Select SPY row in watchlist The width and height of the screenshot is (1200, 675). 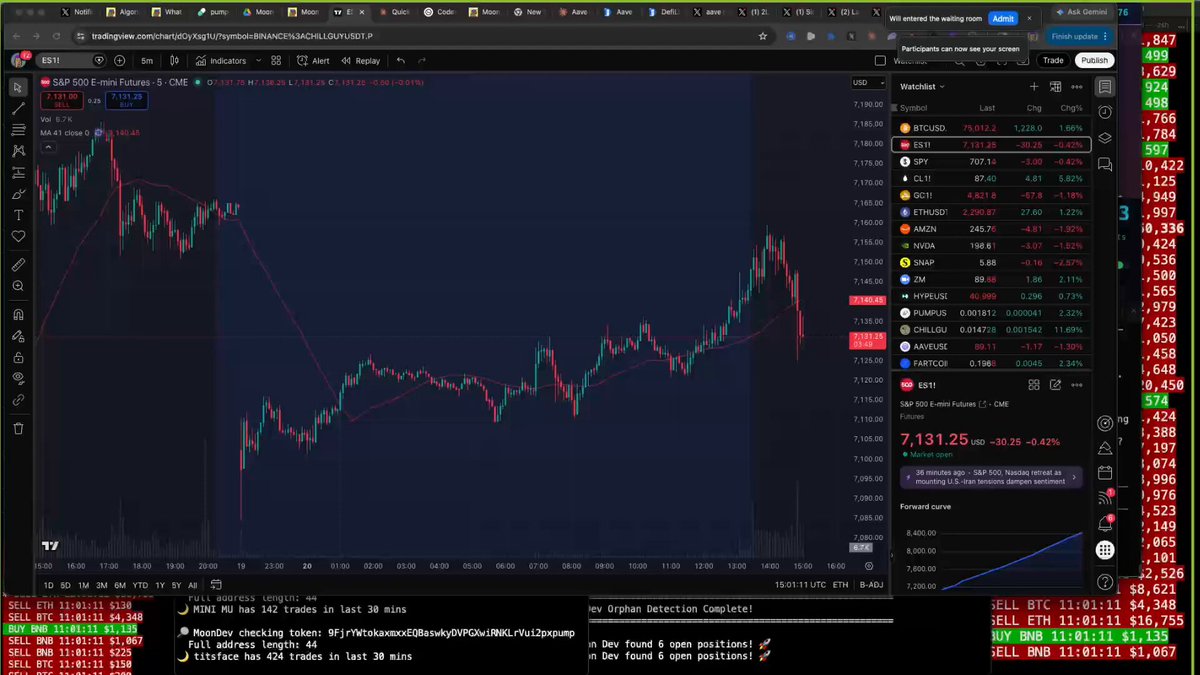point(991,161)
